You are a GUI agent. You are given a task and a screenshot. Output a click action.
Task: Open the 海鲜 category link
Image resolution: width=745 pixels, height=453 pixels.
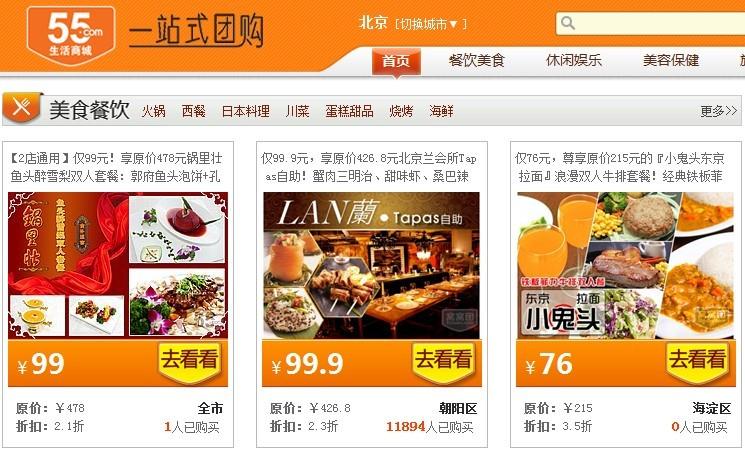(441, 111)
